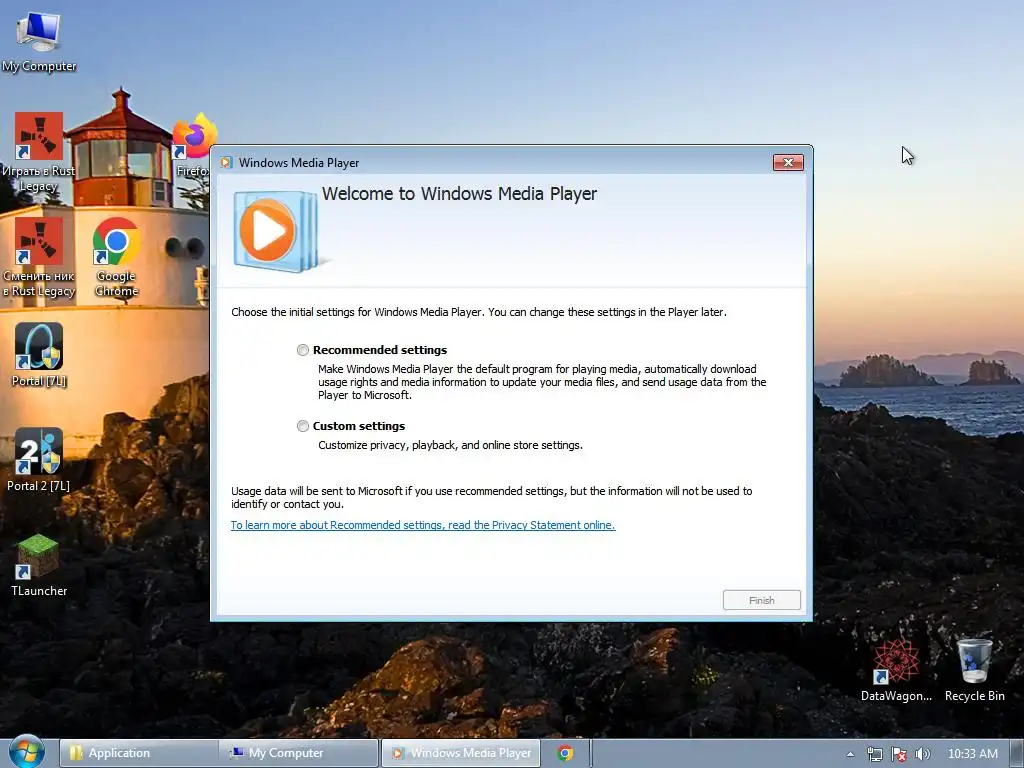The height and width of the screenshot is (768, 1024).
Task: Show hidden tray icons arrow
Action: [850, 754]
